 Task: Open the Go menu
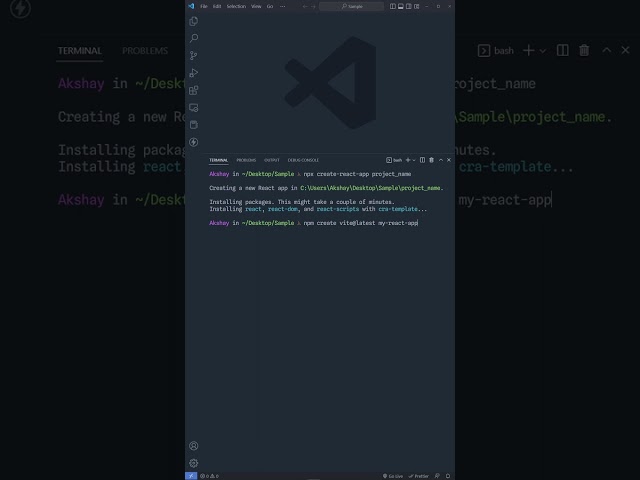[270, 7]
